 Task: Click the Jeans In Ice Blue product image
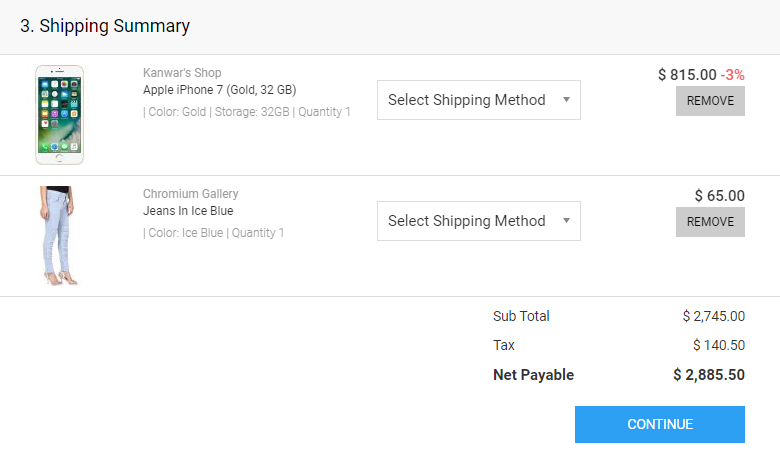[x=59, y=235]
